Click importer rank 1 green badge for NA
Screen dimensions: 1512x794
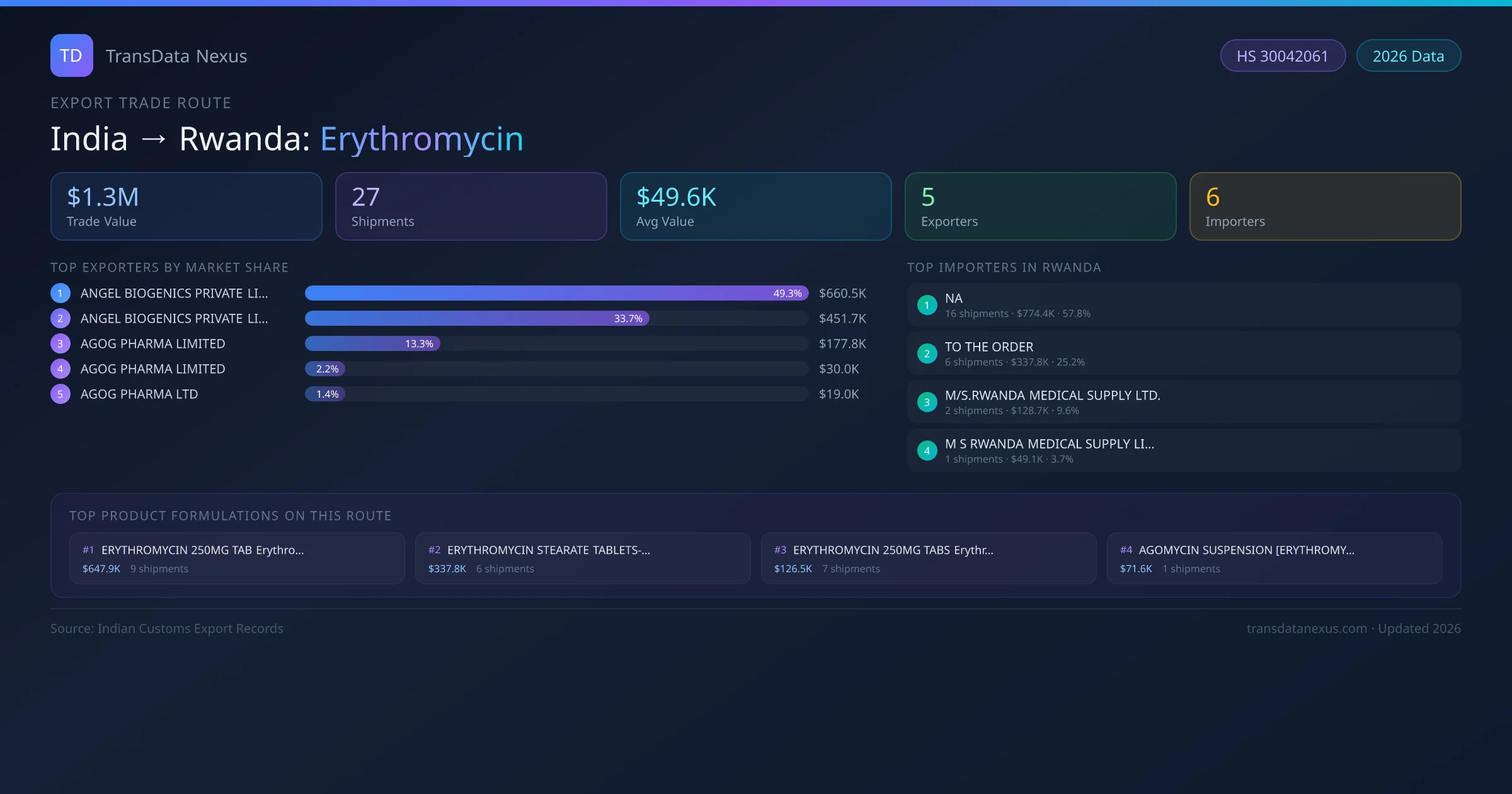point(927,305)
